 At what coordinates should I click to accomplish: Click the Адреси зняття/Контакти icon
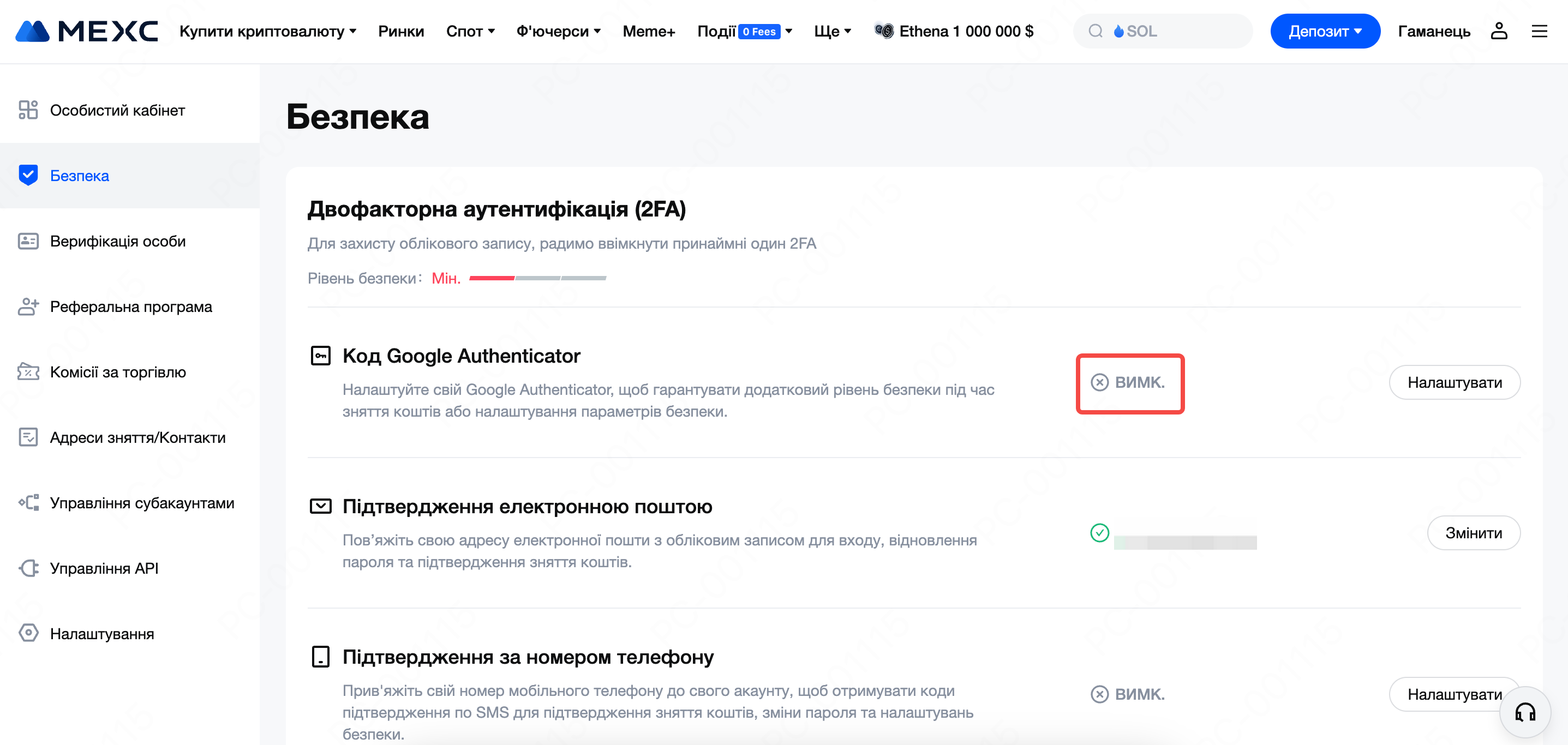click(28, 437)
